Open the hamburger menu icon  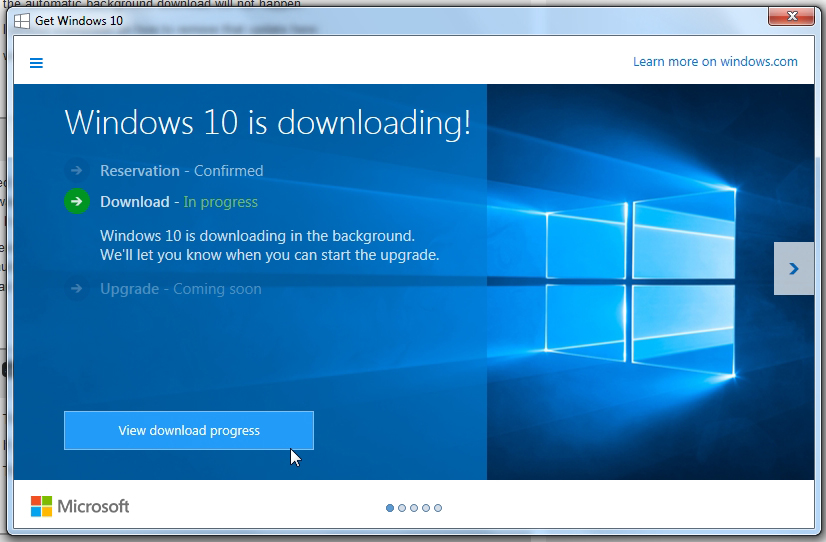coord(36,63)
